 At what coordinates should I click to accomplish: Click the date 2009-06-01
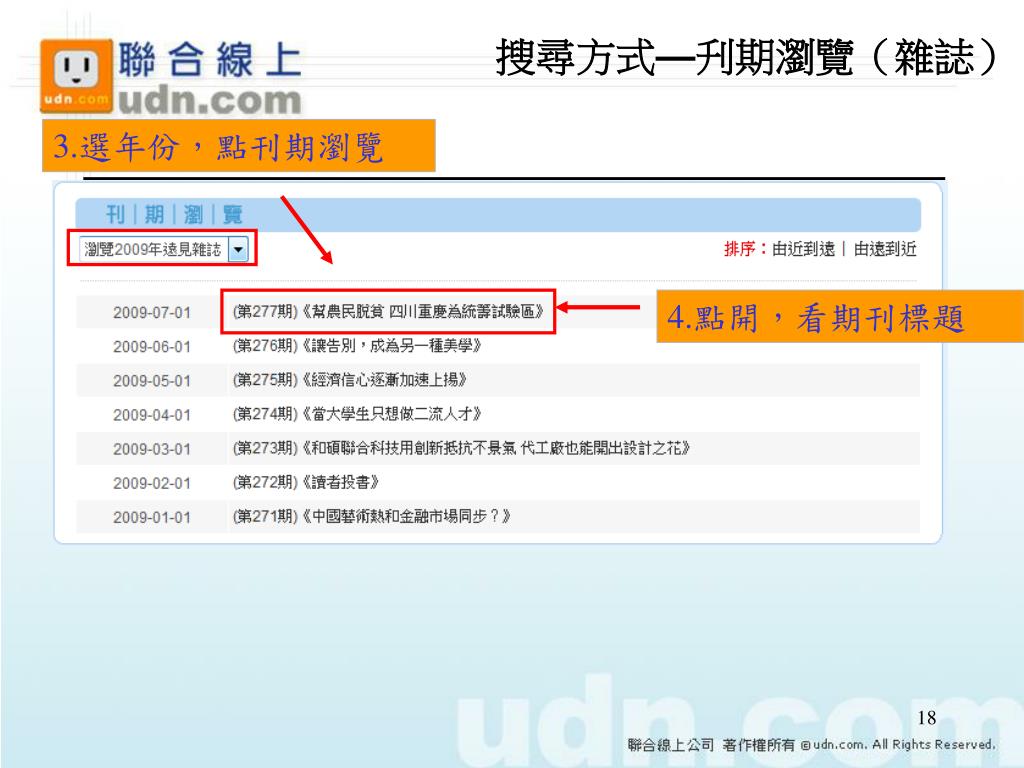[152, 347]
